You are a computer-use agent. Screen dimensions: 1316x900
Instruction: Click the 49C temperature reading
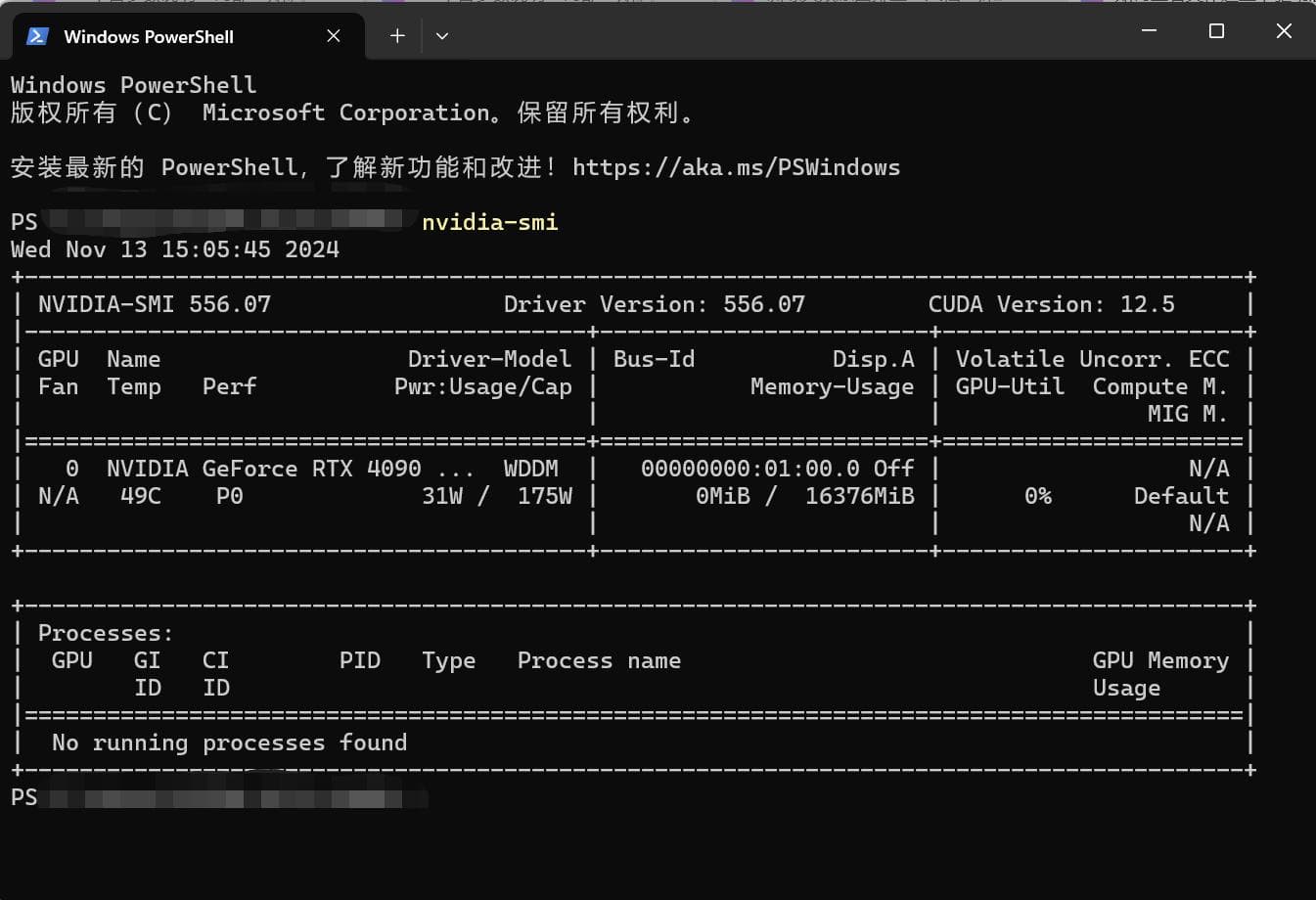pos(141,496)
